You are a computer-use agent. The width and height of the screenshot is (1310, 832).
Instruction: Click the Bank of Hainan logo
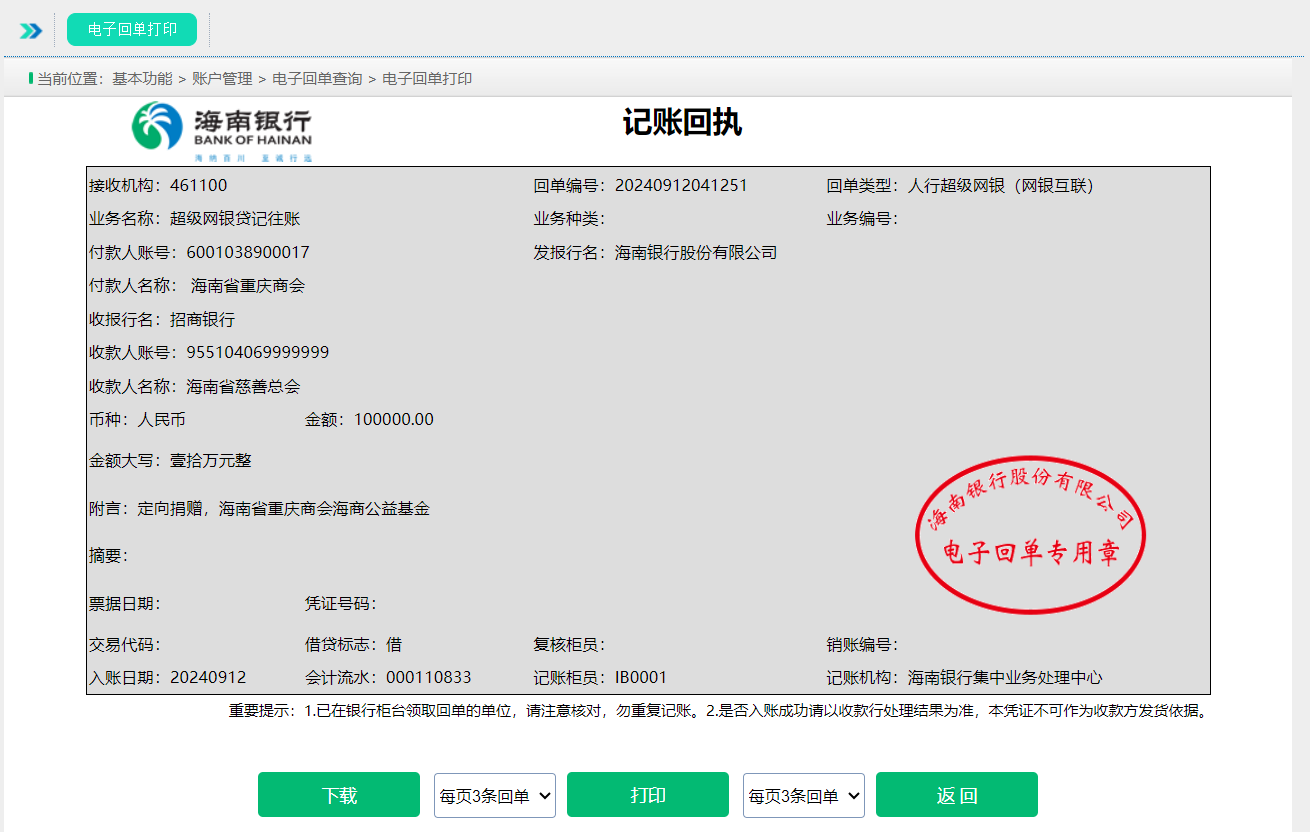222,131
